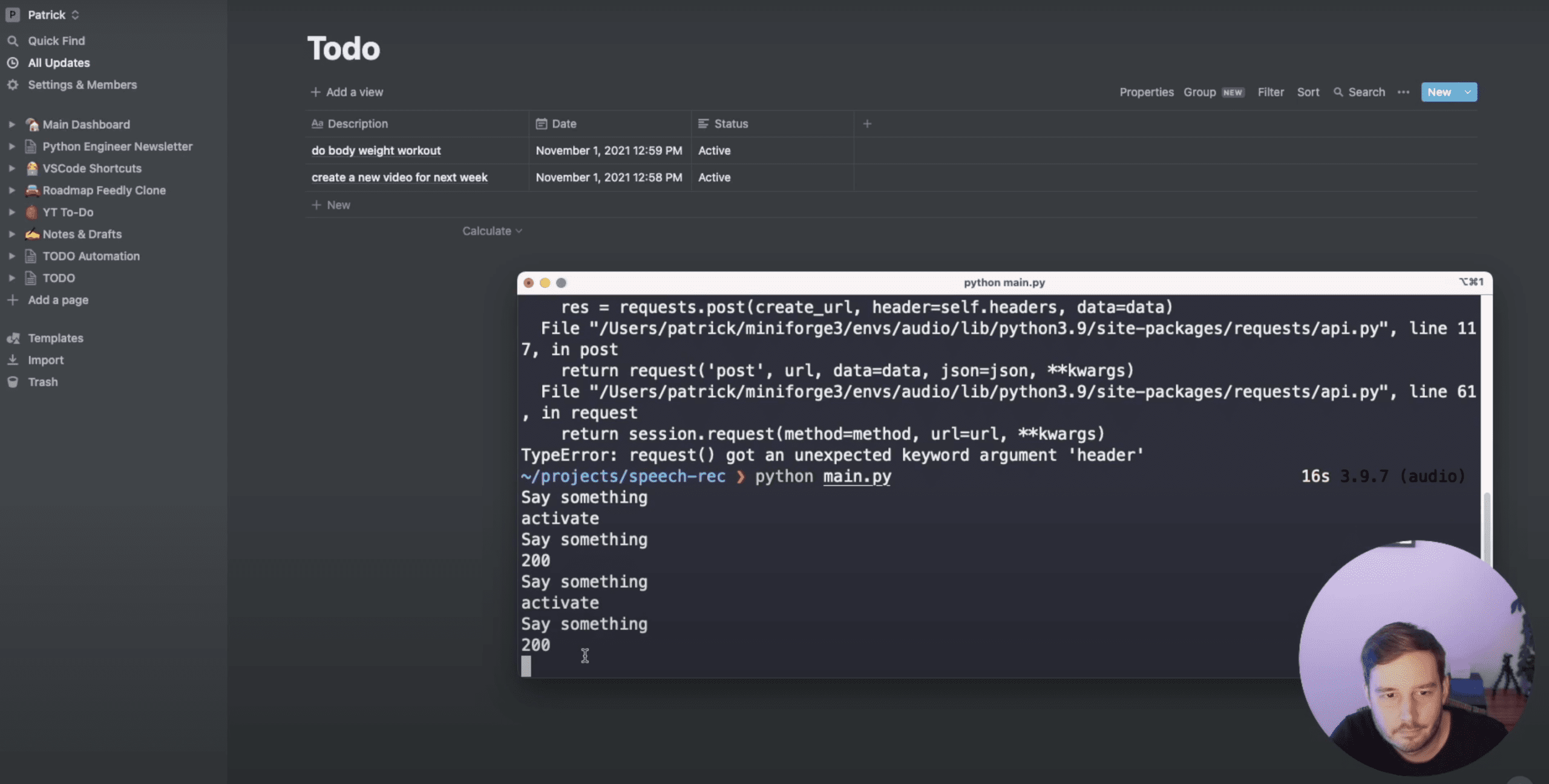Click the TypeError line in terminal

click(x=833, y=455)
